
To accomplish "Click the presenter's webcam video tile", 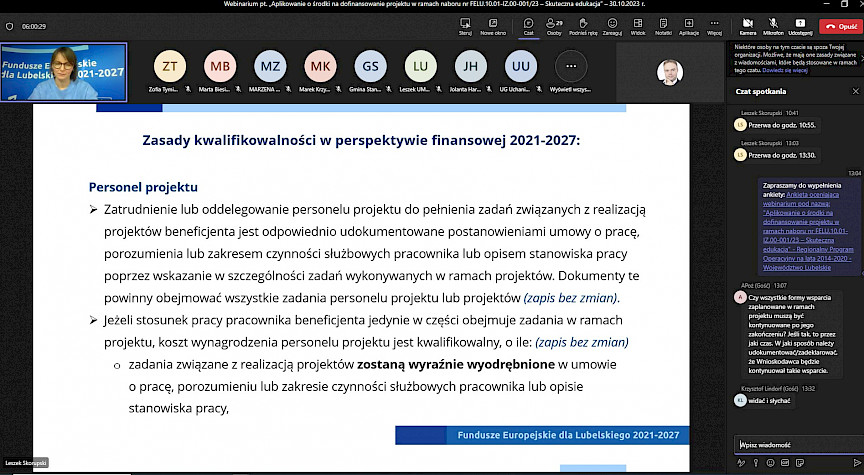I will pos(64,72).
